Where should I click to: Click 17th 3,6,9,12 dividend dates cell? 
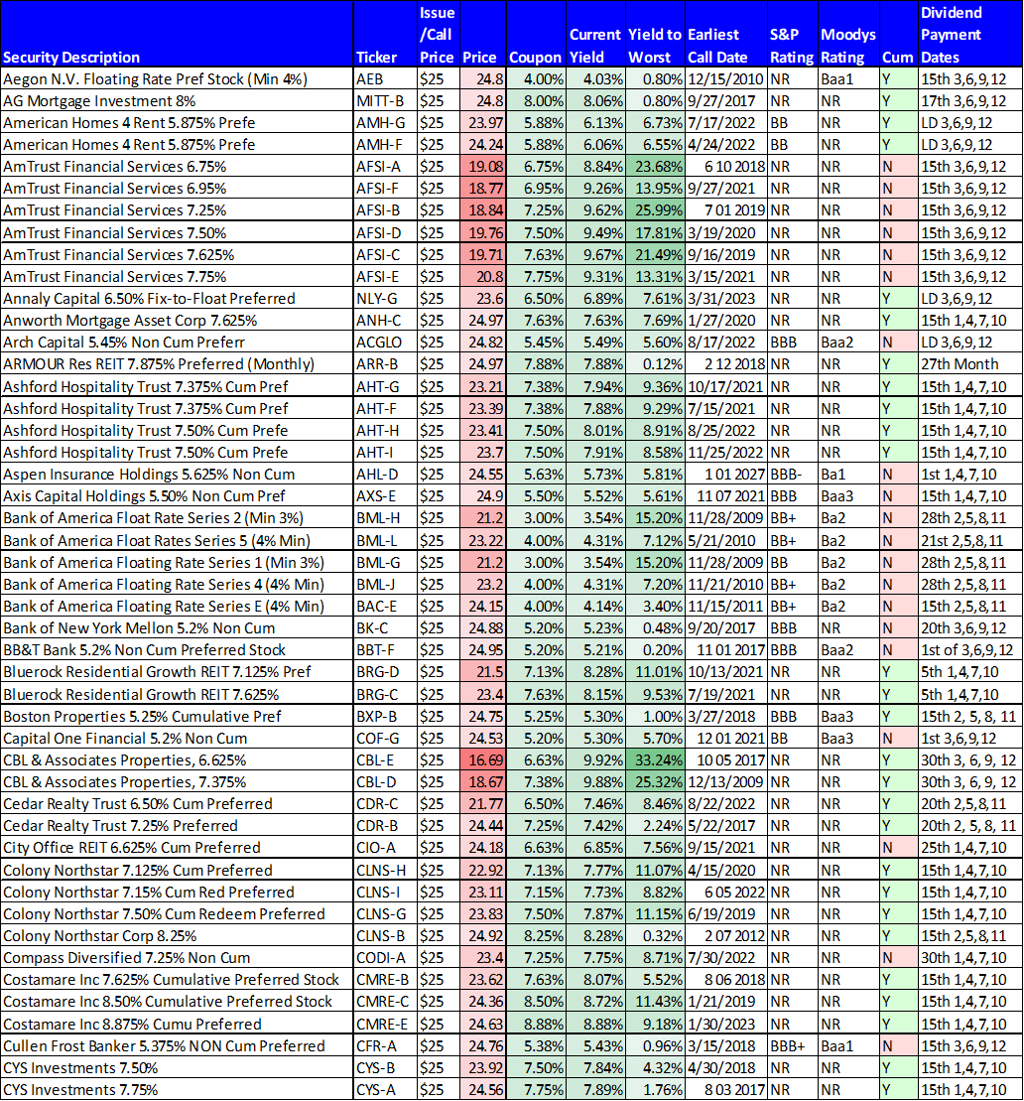[x=970, y=101]
